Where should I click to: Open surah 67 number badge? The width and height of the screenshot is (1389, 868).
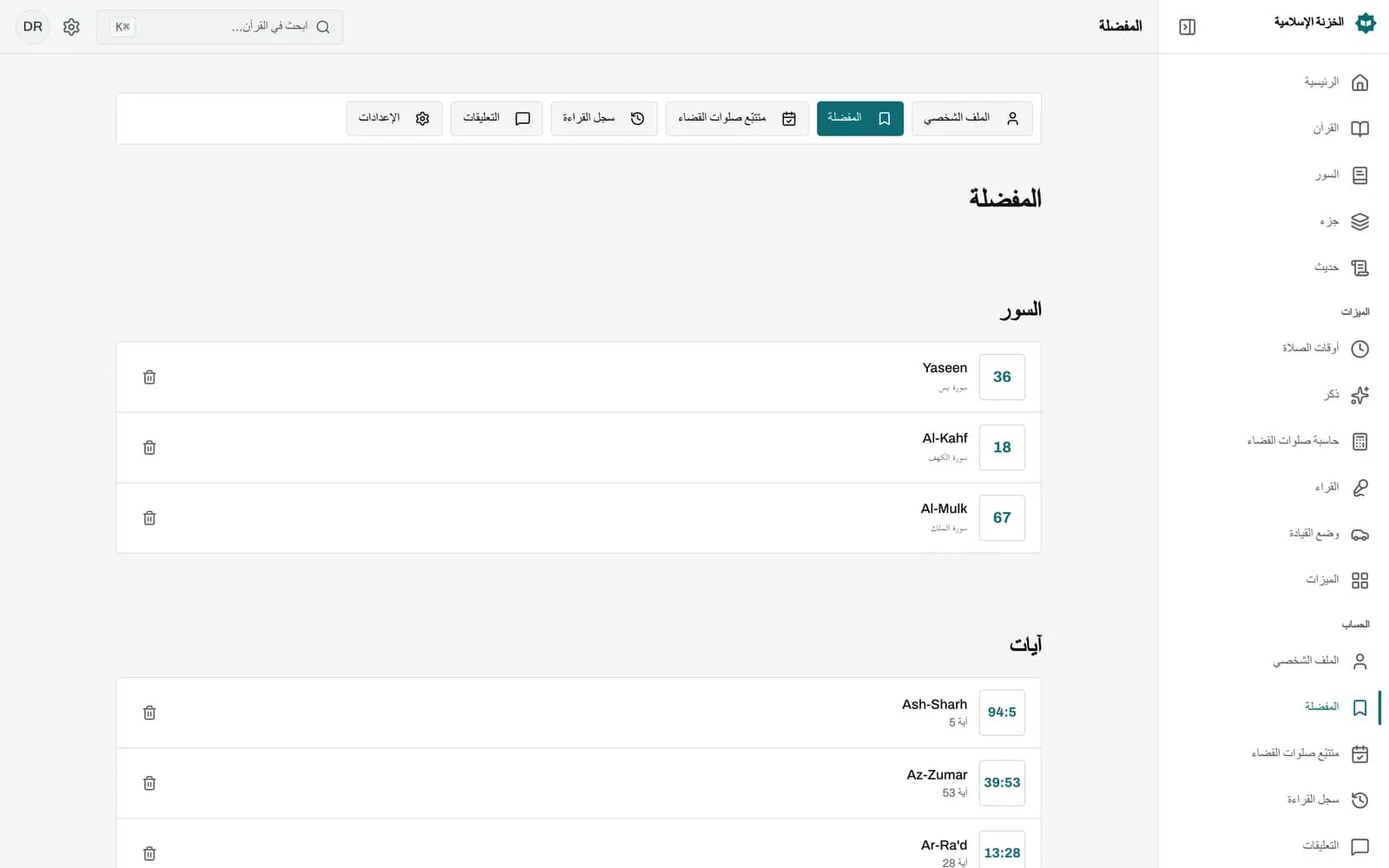tap(1002, 517)
